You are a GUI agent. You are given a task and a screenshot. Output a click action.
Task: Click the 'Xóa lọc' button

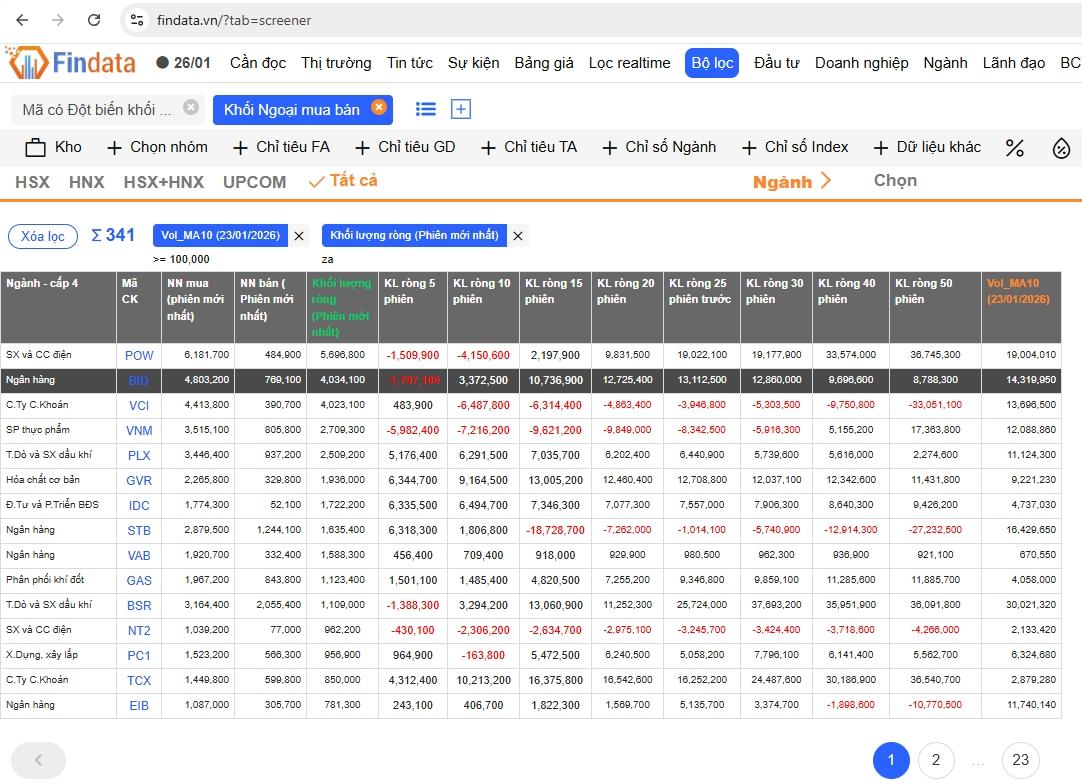click(43, 236)
